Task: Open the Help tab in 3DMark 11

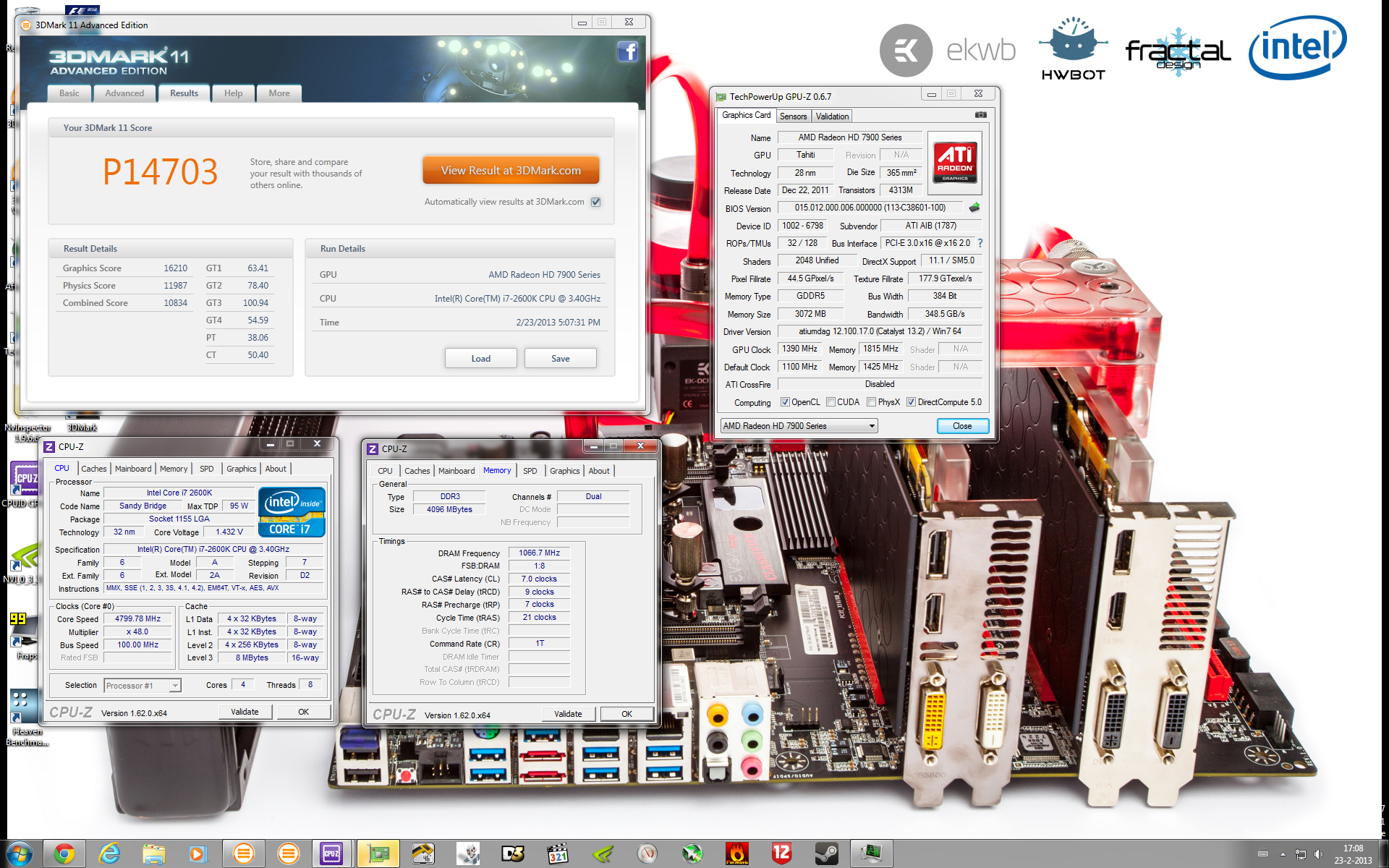Action: click(233, 93)
